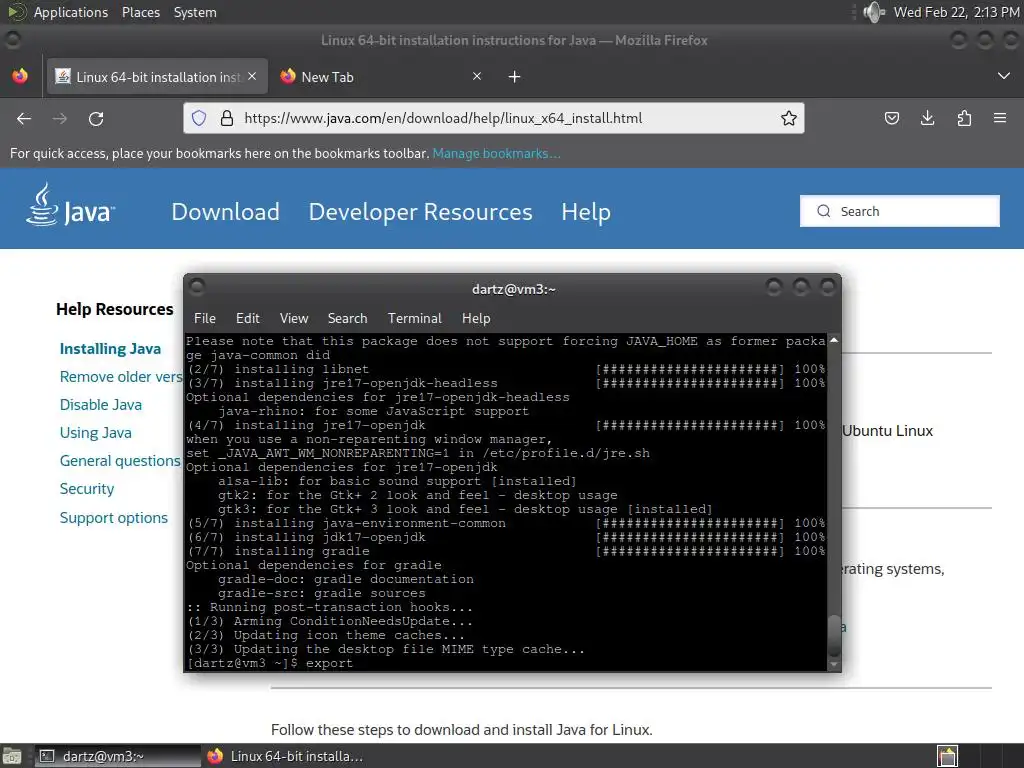
Task: Open the volume speaker icon in top panel
Action: pyautogui.click(x=873, y=12)
